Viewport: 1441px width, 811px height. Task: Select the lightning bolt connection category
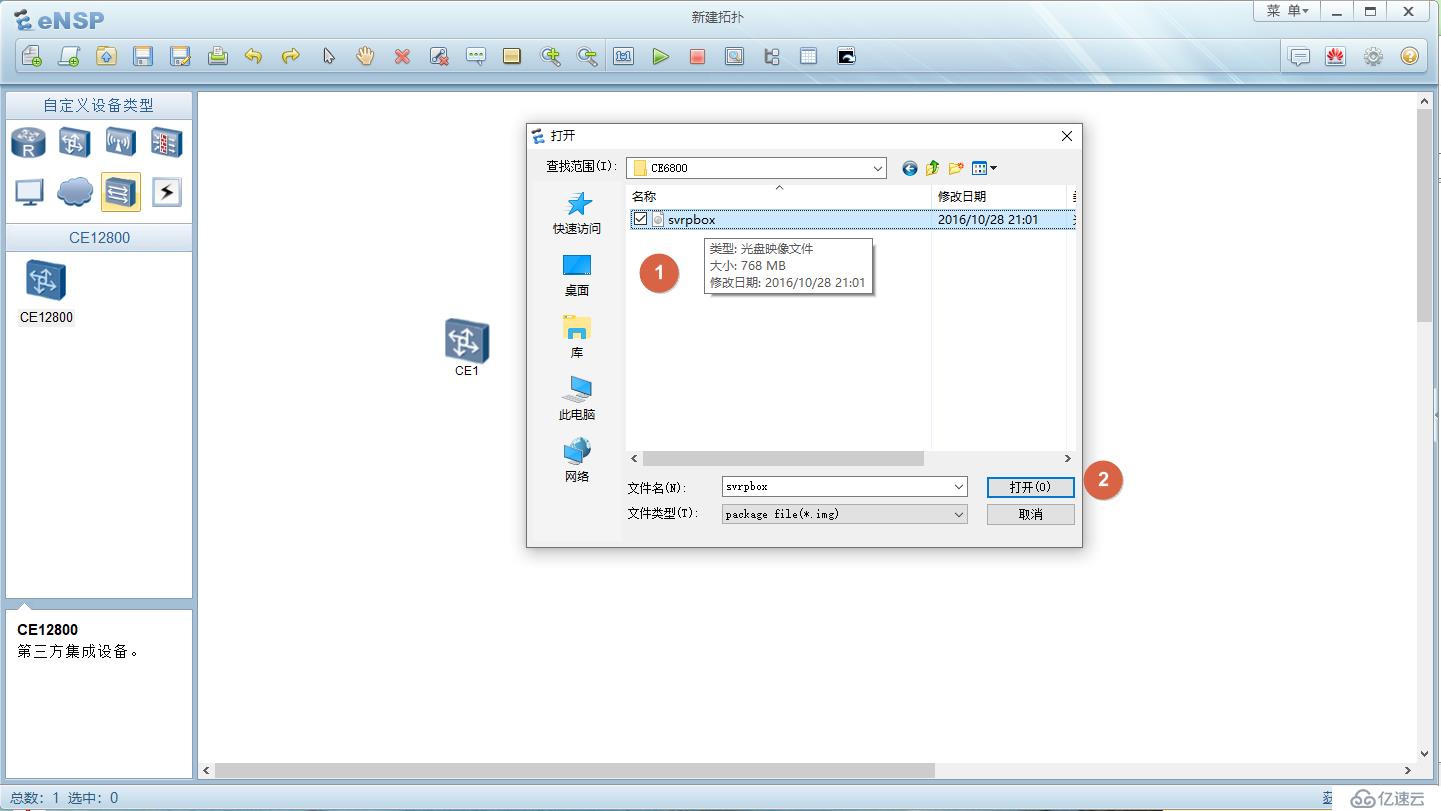point(167,192)
